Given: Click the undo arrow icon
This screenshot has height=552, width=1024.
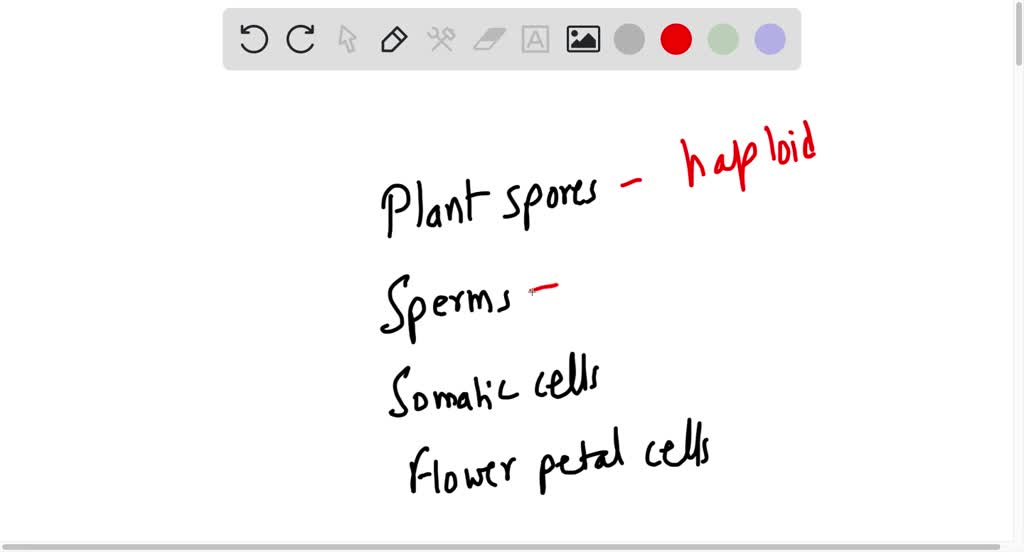Looking at the screenshot, I should 253,39.
